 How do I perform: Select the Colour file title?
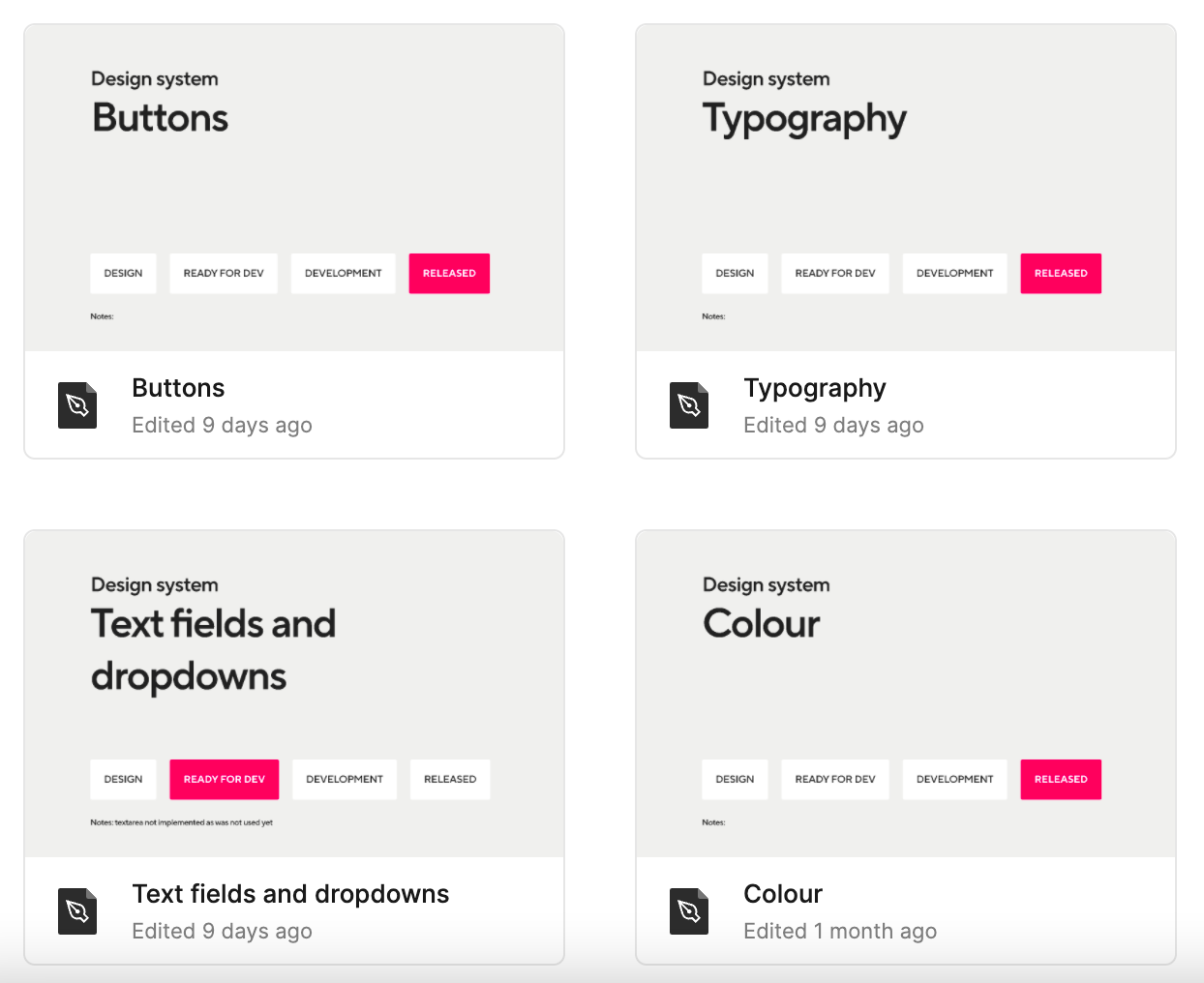pos(783,894)
